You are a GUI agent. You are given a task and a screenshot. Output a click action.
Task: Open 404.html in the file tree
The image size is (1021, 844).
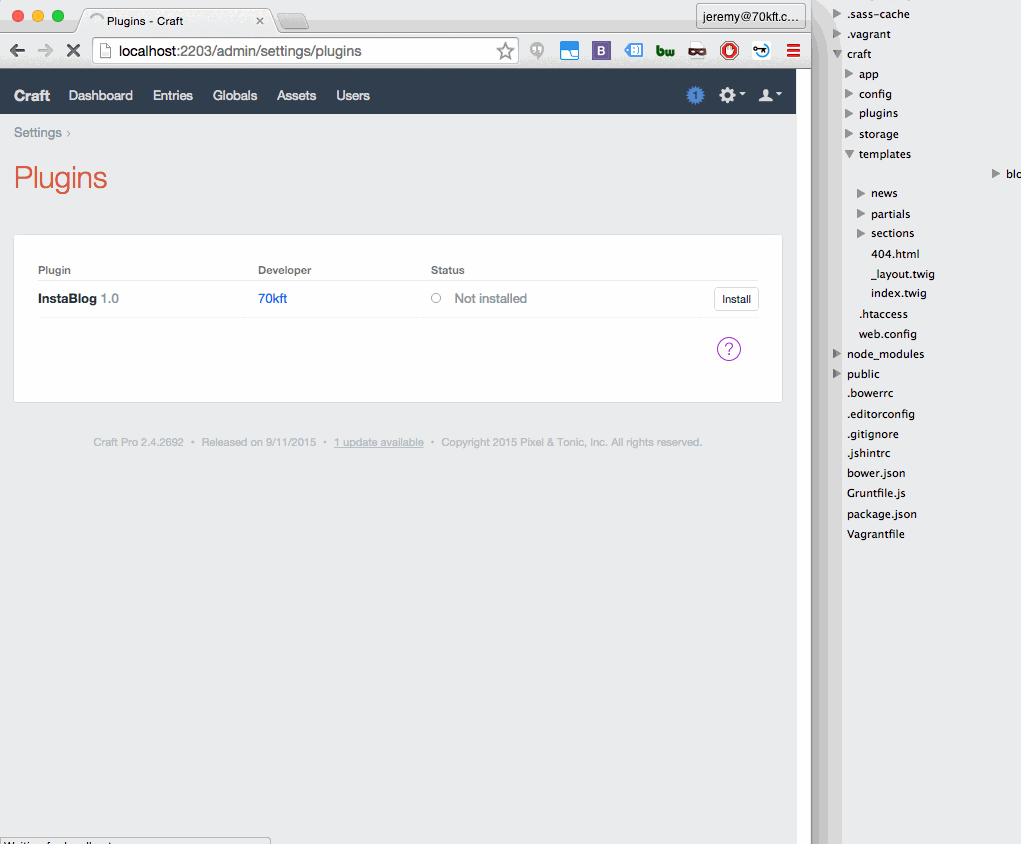[895, 254]
